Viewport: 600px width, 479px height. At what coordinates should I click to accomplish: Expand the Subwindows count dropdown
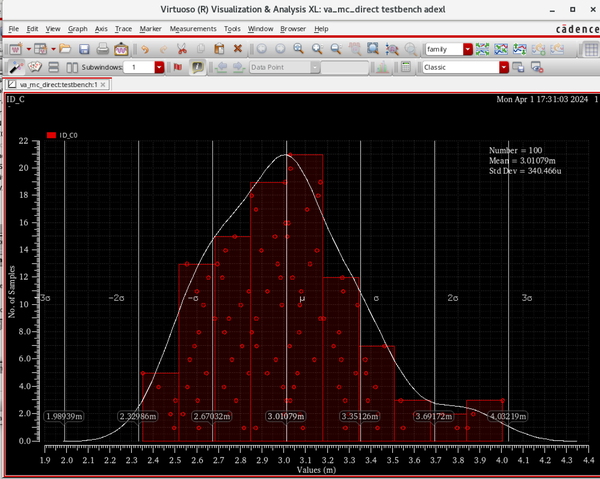(159, 67)
